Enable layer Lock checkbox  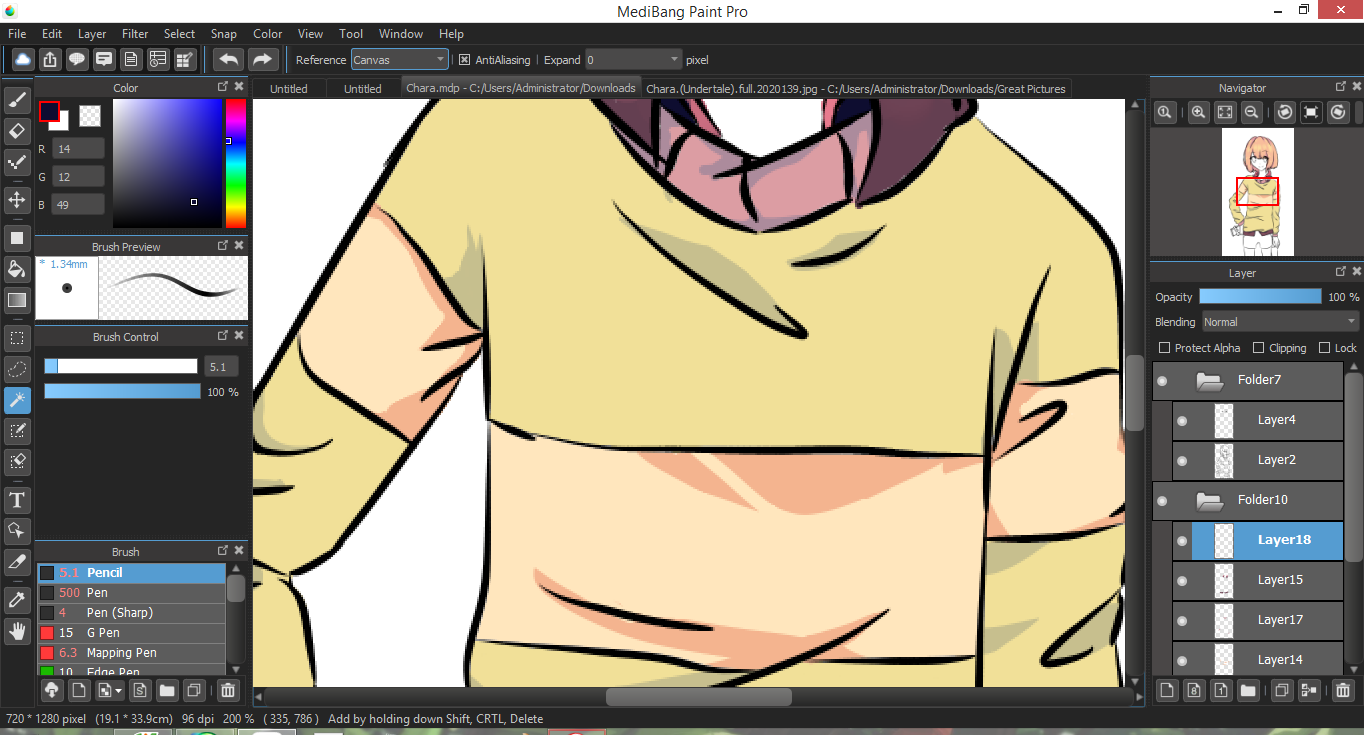pyautogui.click(x=1324, y=348)
